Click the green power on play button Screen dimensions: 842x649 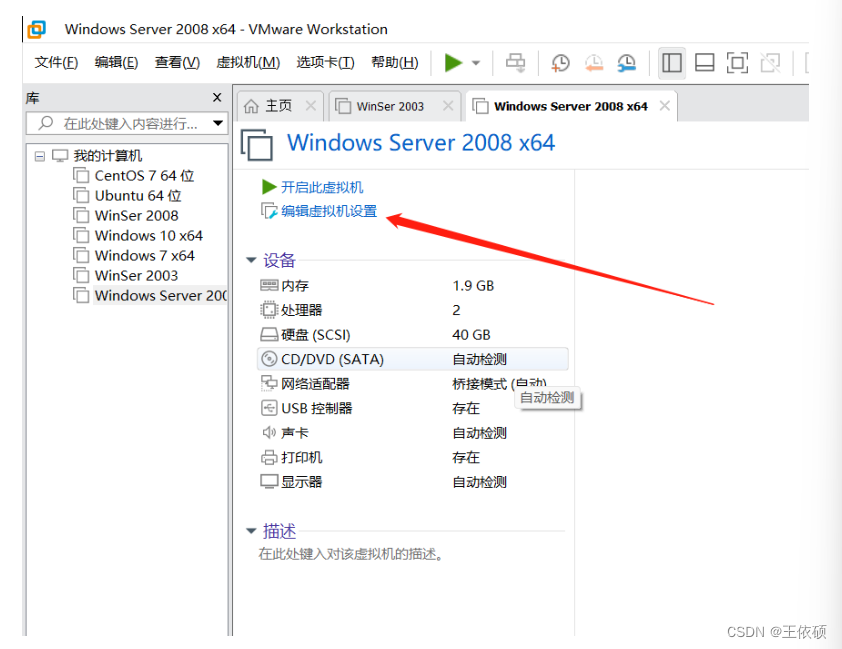(x=453, y=62)
